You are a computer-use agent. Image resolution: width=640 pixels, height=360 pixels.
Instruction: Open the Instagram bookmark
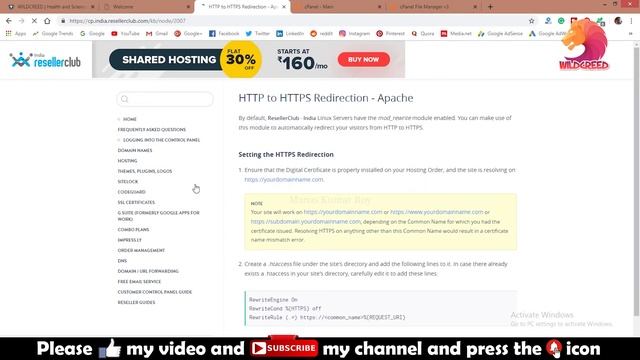(x=354, y=33)
